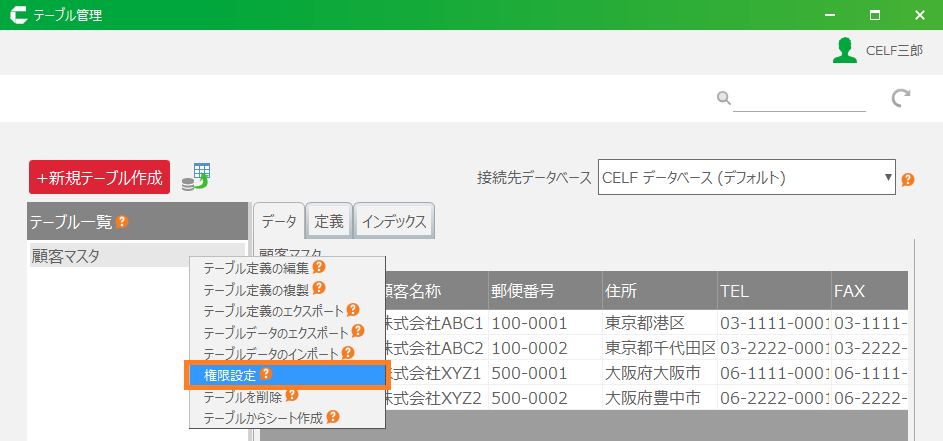Click the +新規テーブル作成 button

point(100,177)
